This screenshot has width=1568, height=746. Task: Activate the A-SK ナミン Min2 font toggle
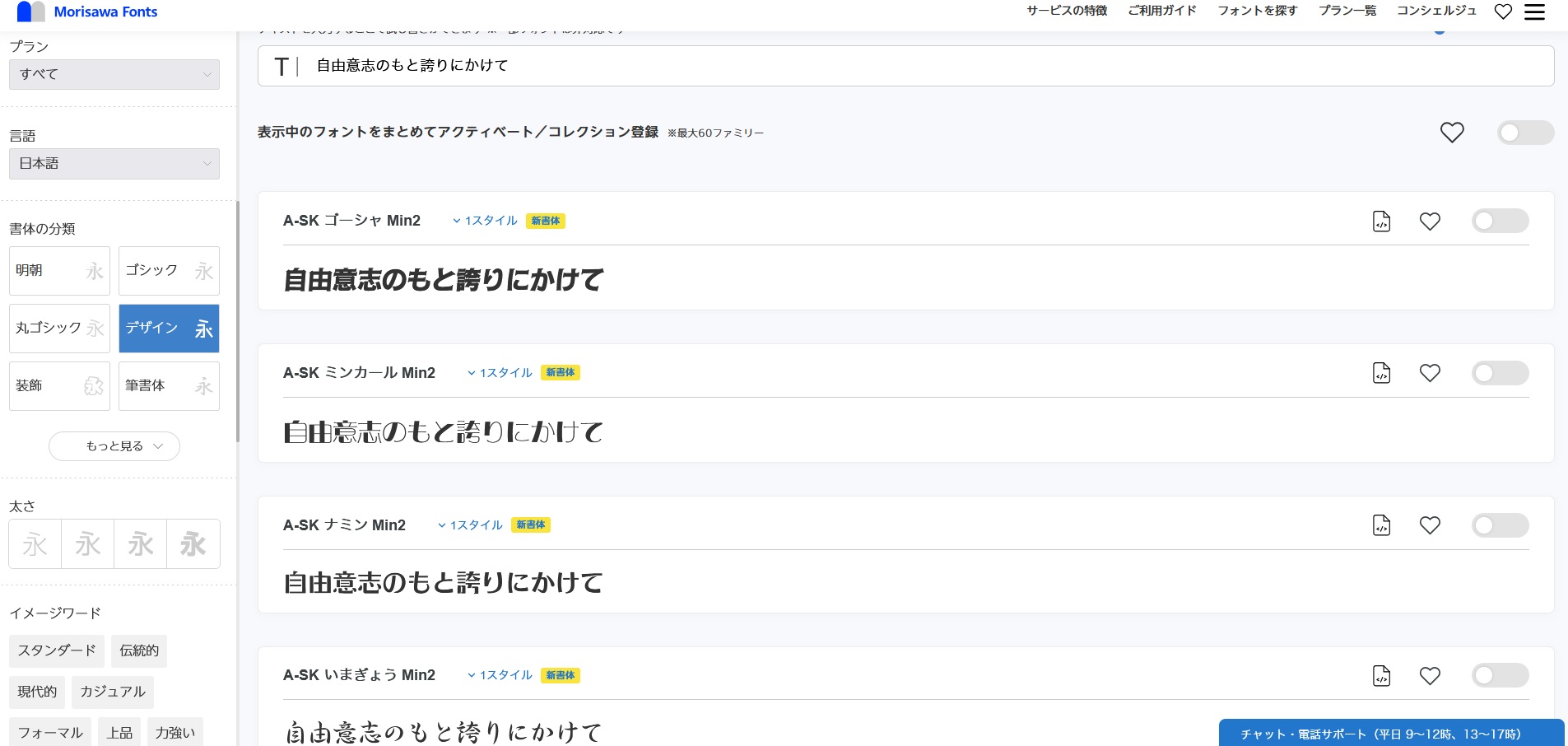(1500, 525)
